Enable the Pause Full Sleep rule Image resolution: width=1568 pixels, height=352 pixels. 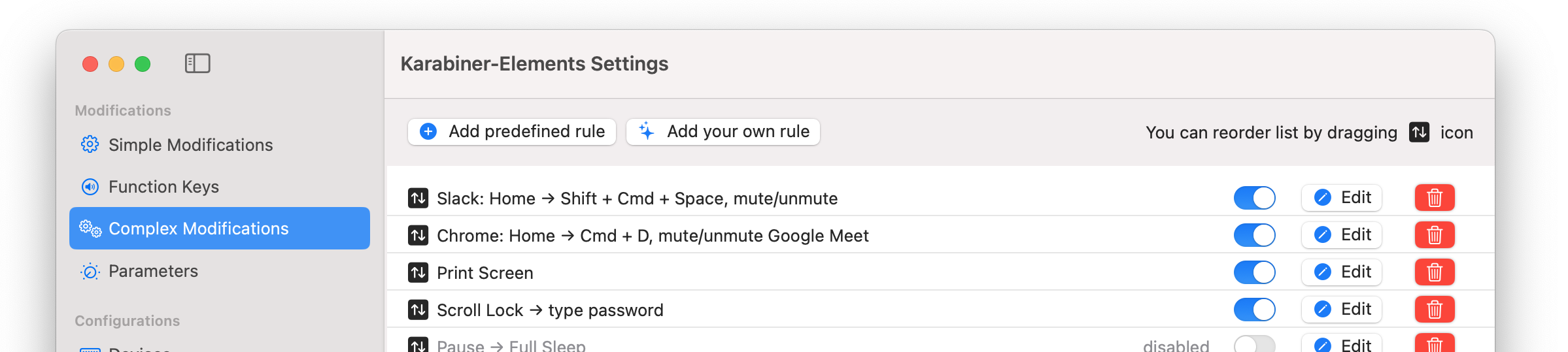click(x=1254, y=344)
